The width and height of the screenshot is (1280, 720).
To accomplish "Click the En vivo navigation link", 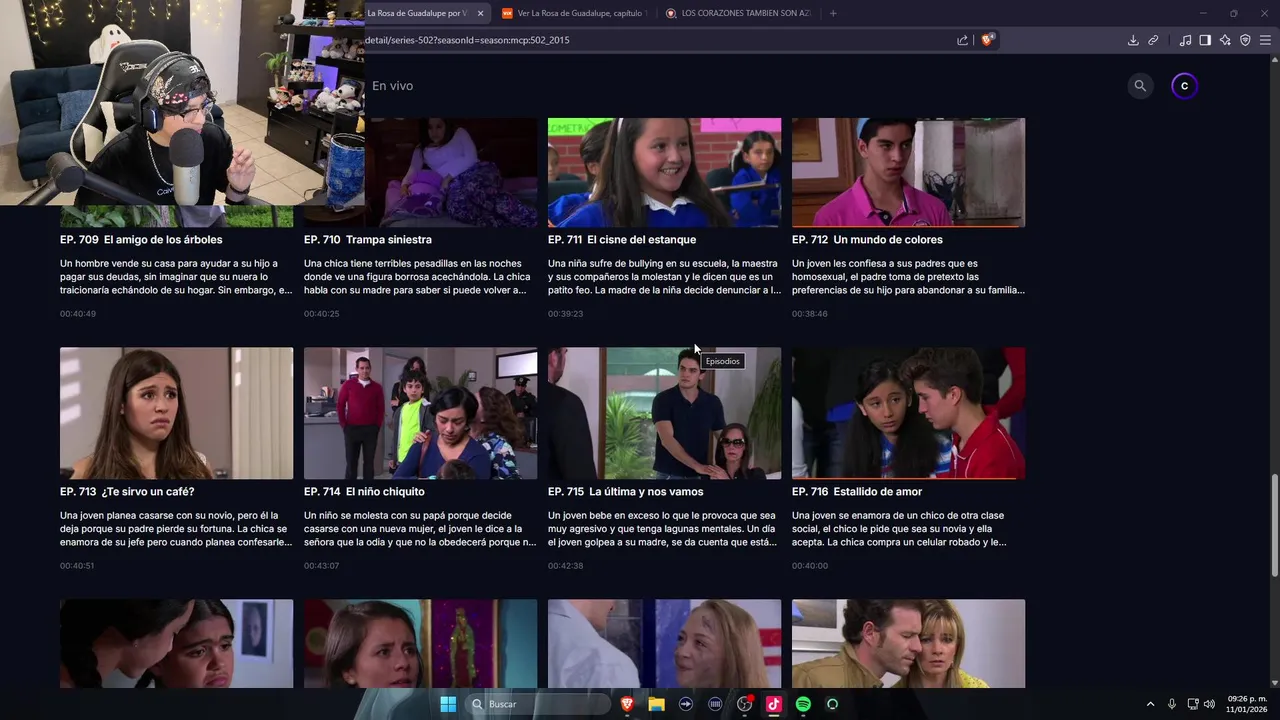I will [x=392, y=86].
